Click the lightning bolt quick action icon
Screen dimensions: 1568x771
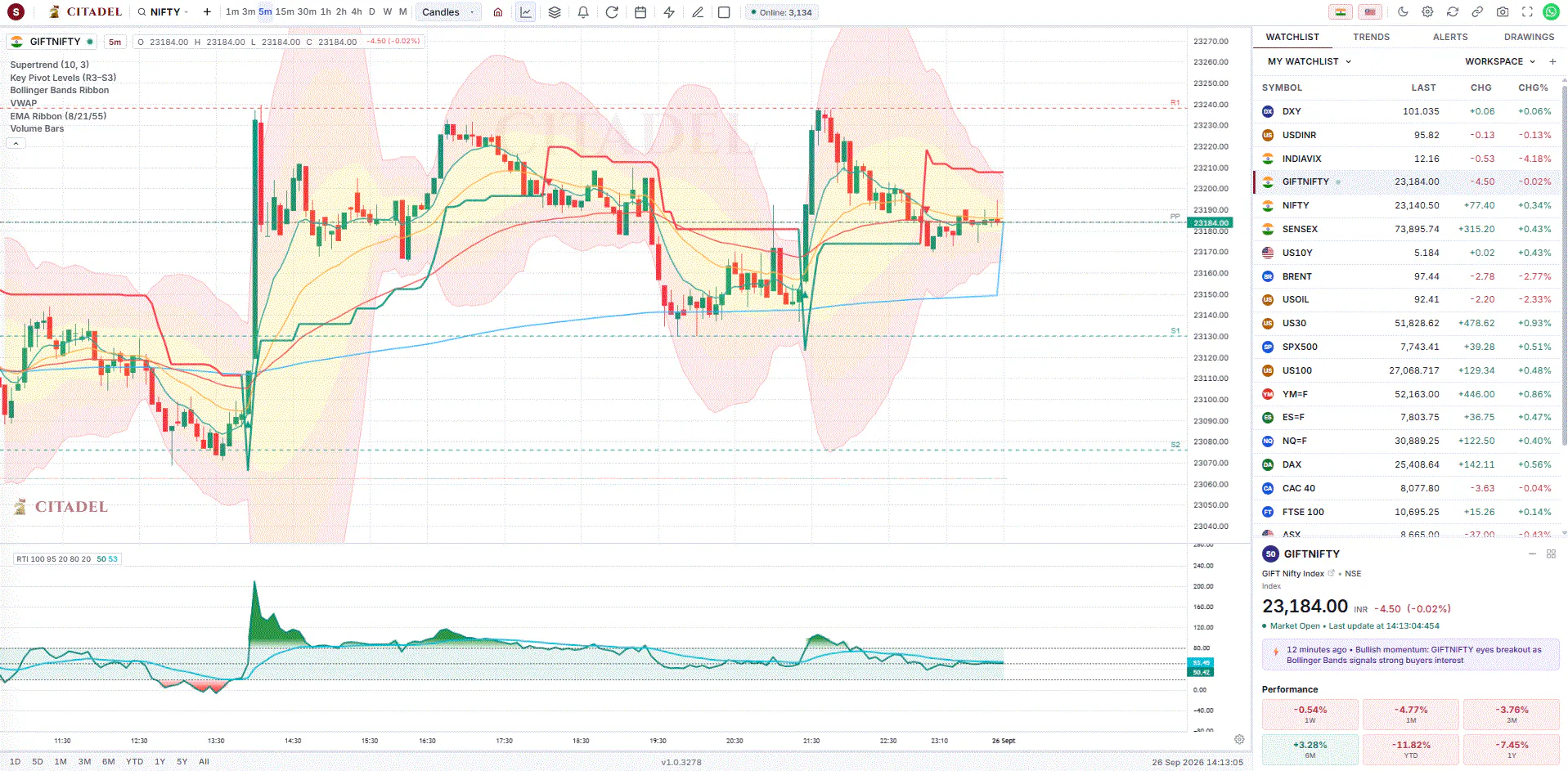[x=669, y=12]
